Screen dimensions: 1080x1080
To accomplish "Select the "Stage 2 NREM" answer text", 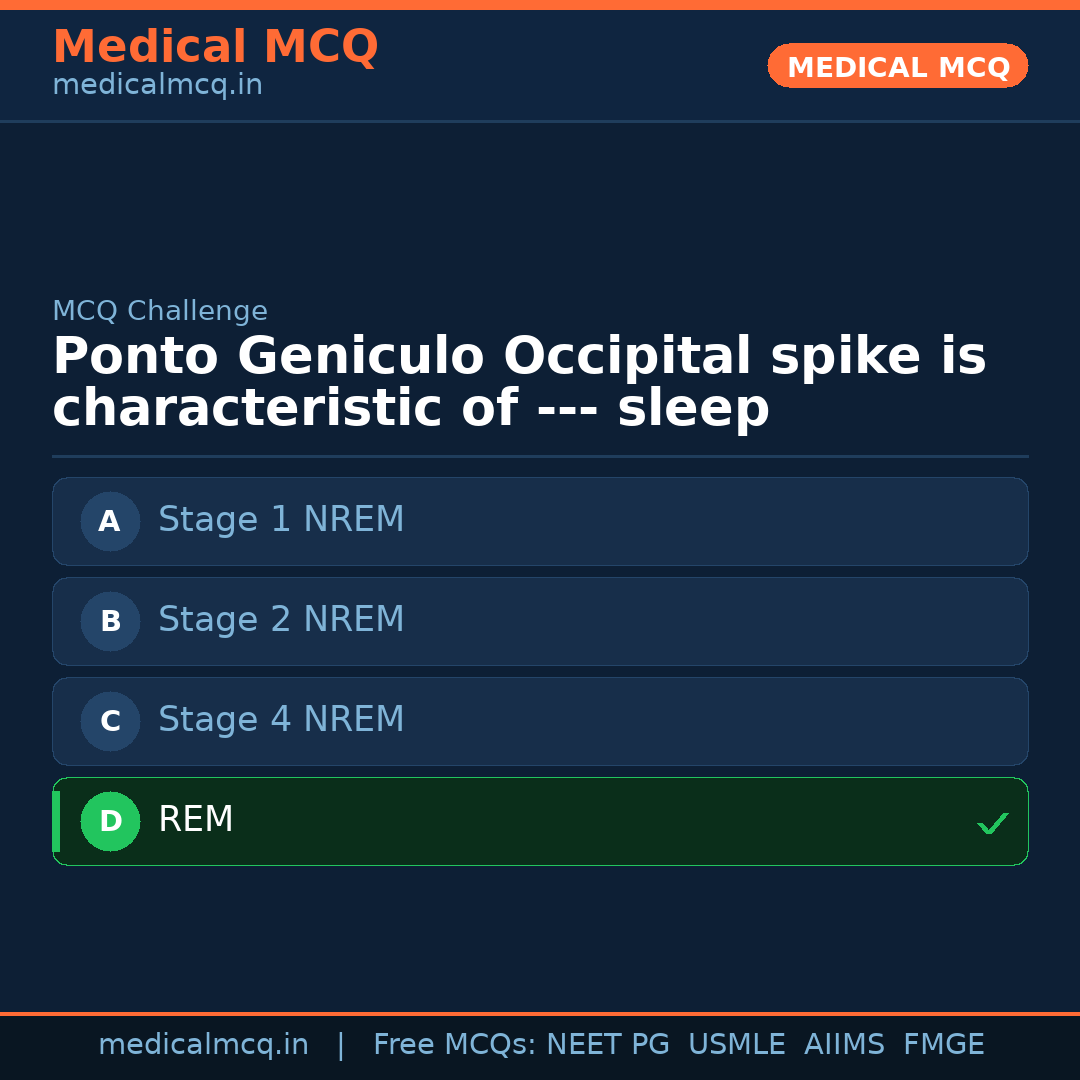I will pos(281,620).
